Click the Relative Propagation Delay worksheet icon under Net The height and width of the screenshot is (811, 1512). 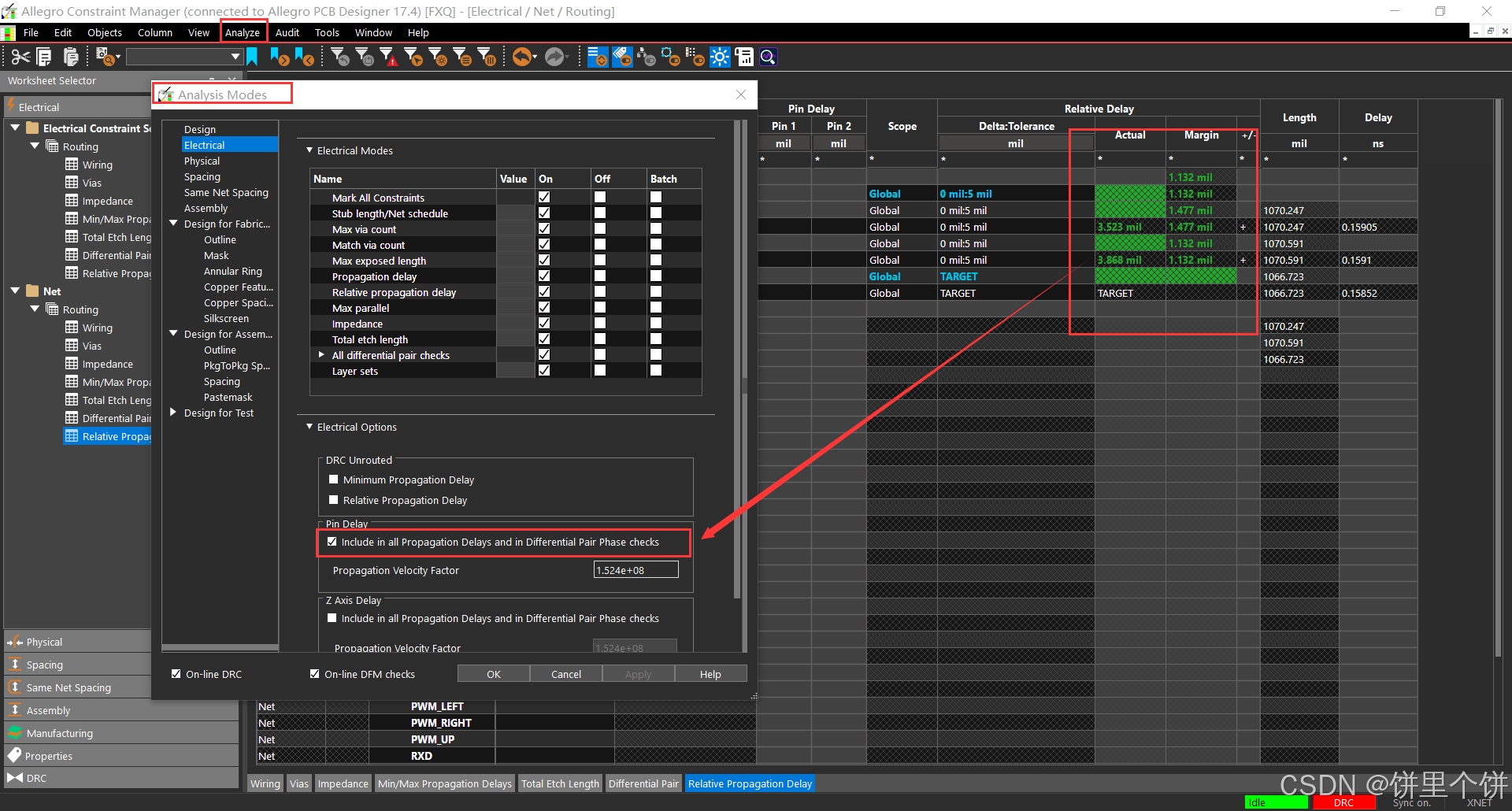[72, 436]
